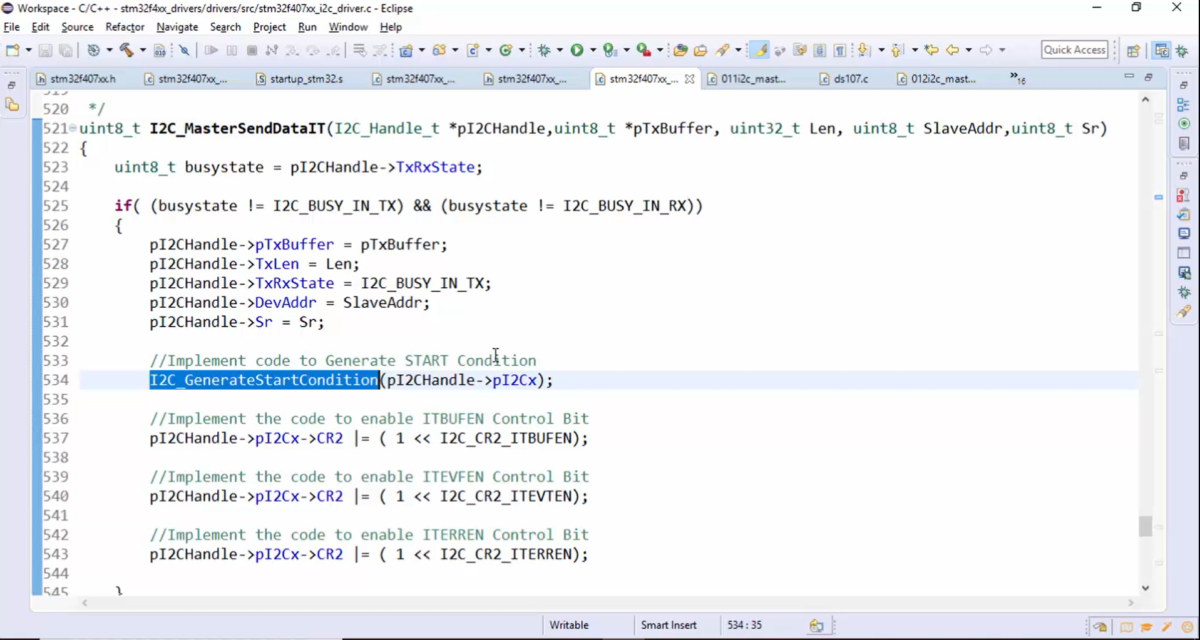
Task: Click the 534 : 35 cursor position
Action: pyautogui.click(x=744, y=625)
